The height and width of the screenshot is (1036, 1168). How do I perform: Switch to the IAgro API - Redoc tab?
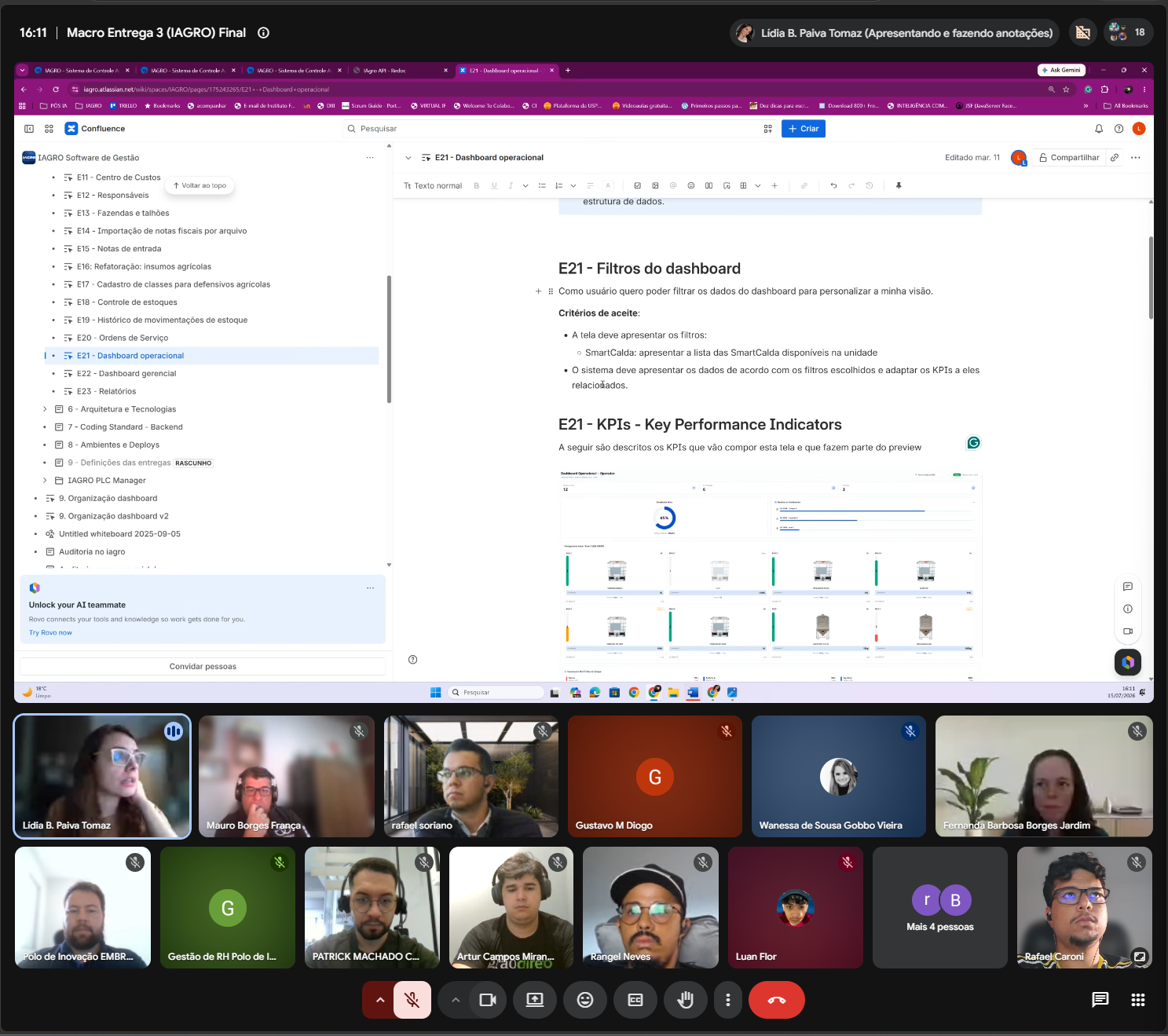(401, 71)
